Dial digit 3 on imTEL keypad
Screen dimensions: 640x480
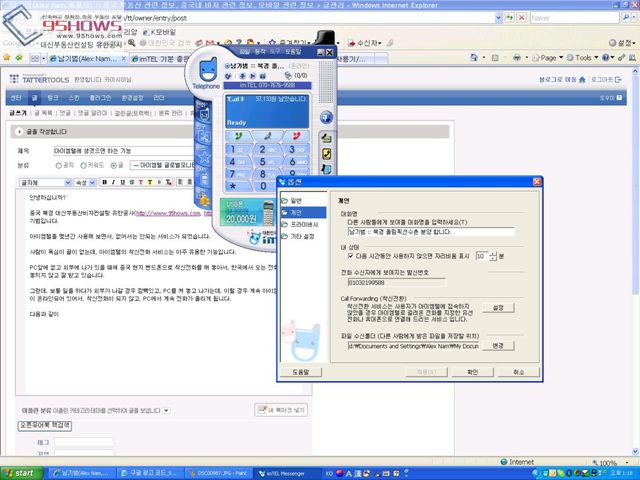[297, 149]
